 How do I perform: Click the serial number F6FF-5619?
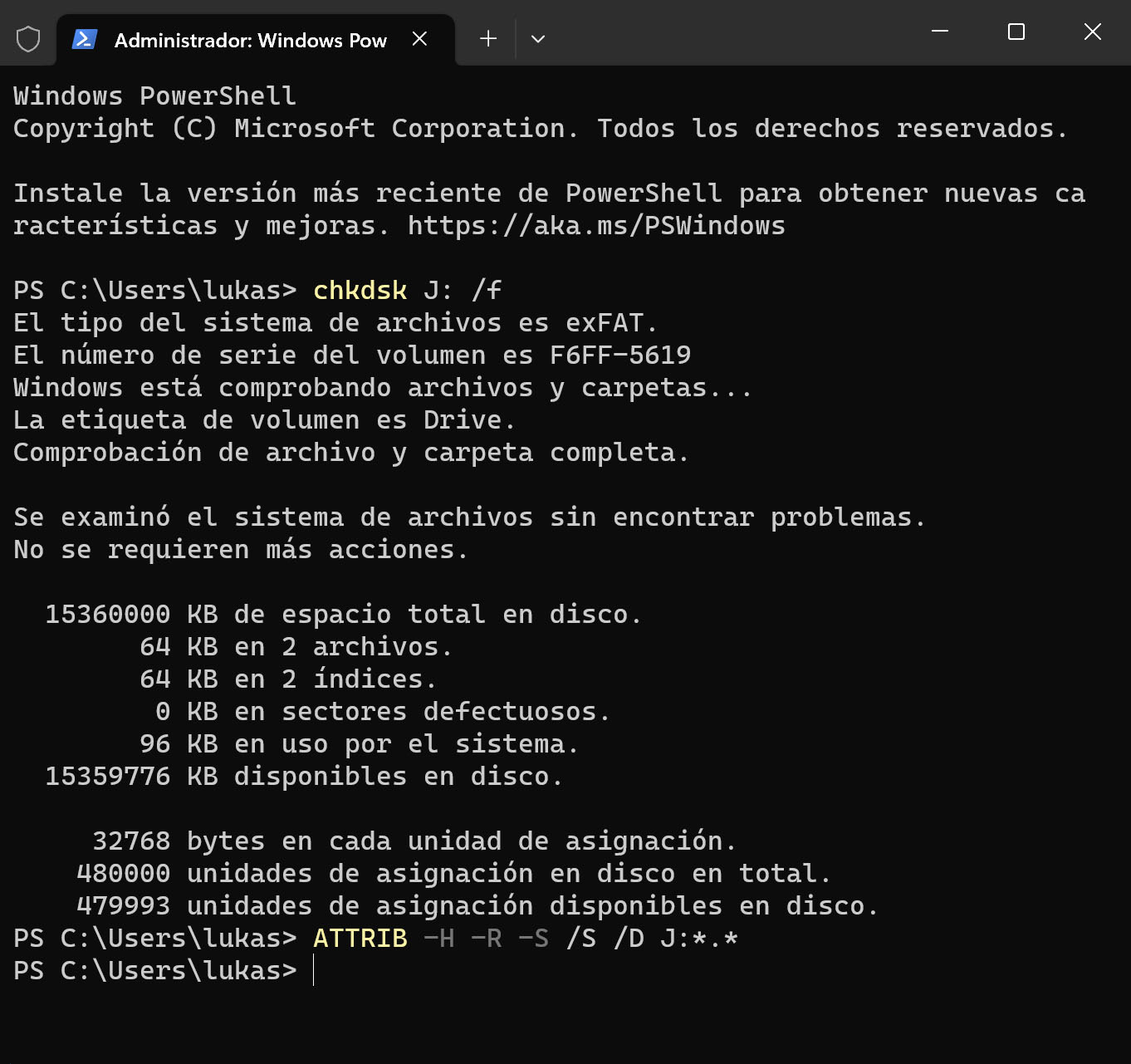619,355
